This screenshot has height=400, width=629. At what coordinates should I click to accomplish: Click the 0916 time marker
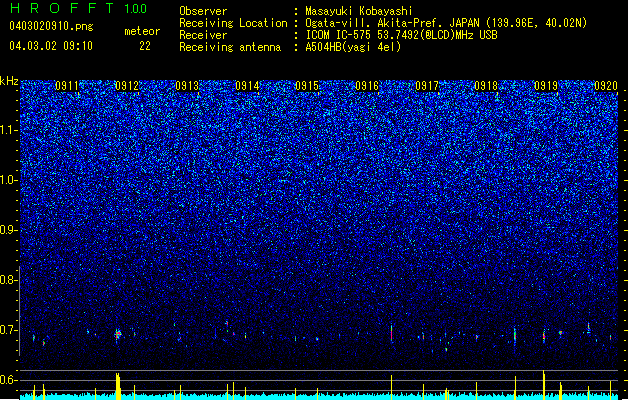[x=367, y=86]
